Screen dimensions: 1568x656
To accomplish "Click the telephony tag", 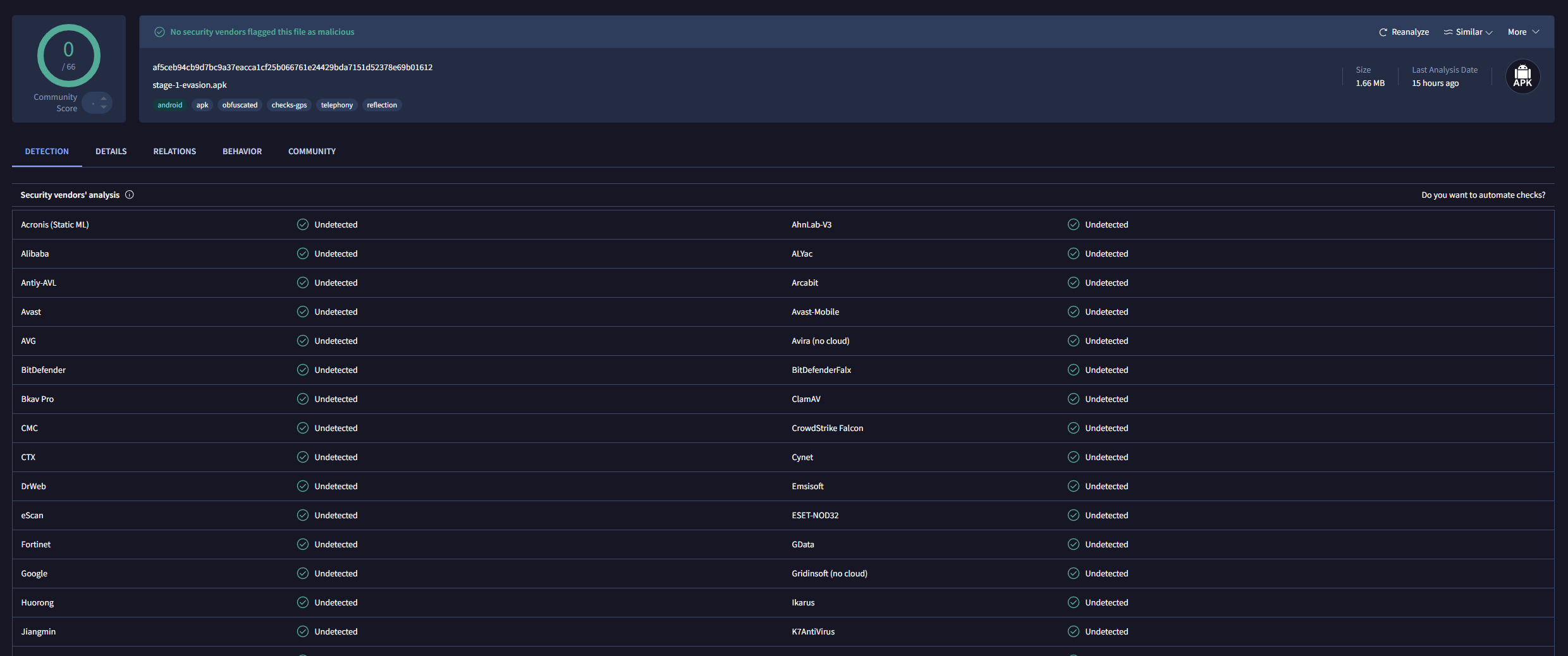I will (x=337, y=105).
